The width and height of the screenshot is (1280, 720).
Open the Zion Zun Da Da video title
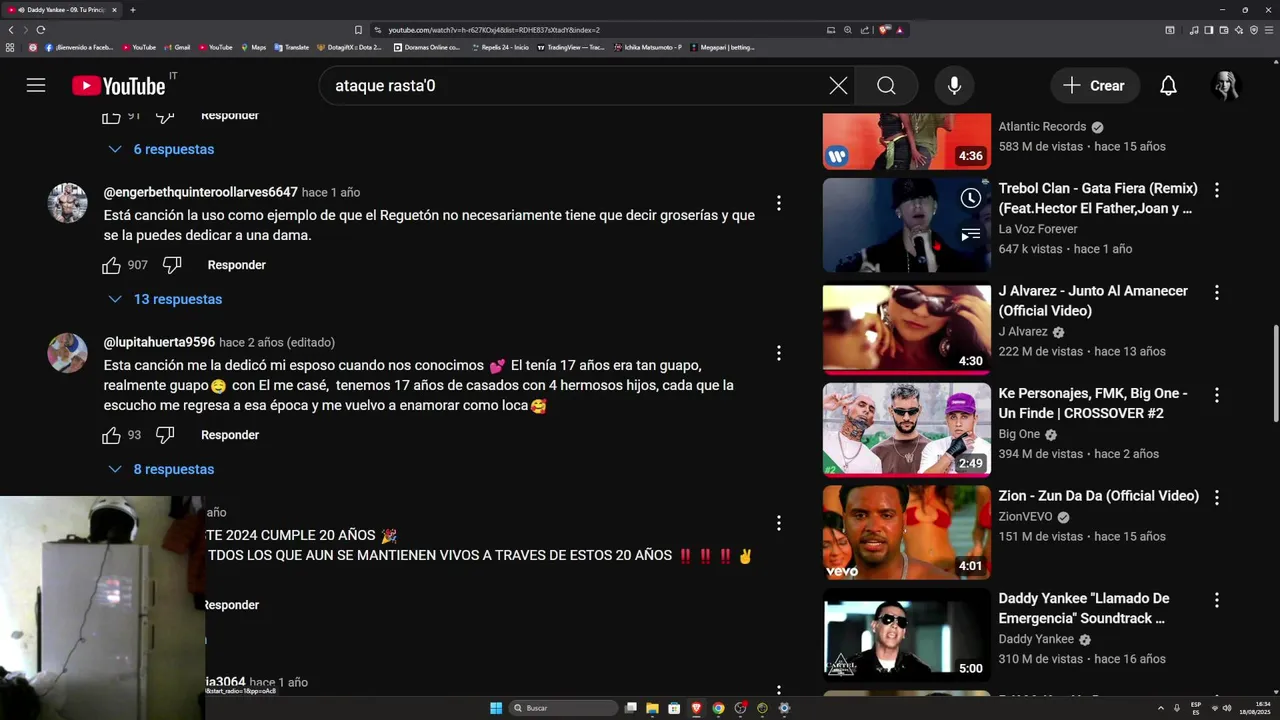1098,496
